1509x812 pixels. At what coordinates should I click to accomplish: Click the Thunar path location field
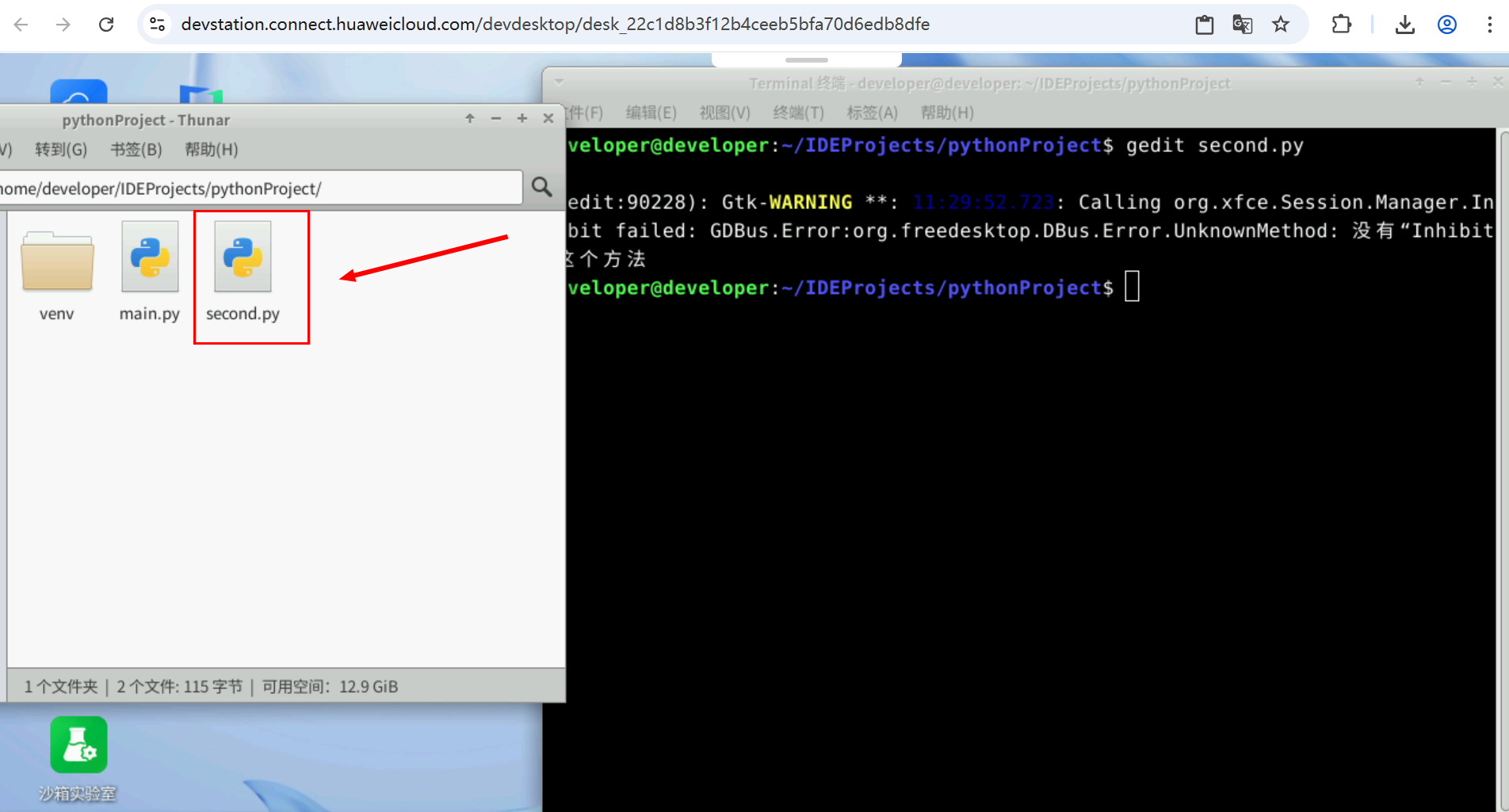(x=261, y=189)
